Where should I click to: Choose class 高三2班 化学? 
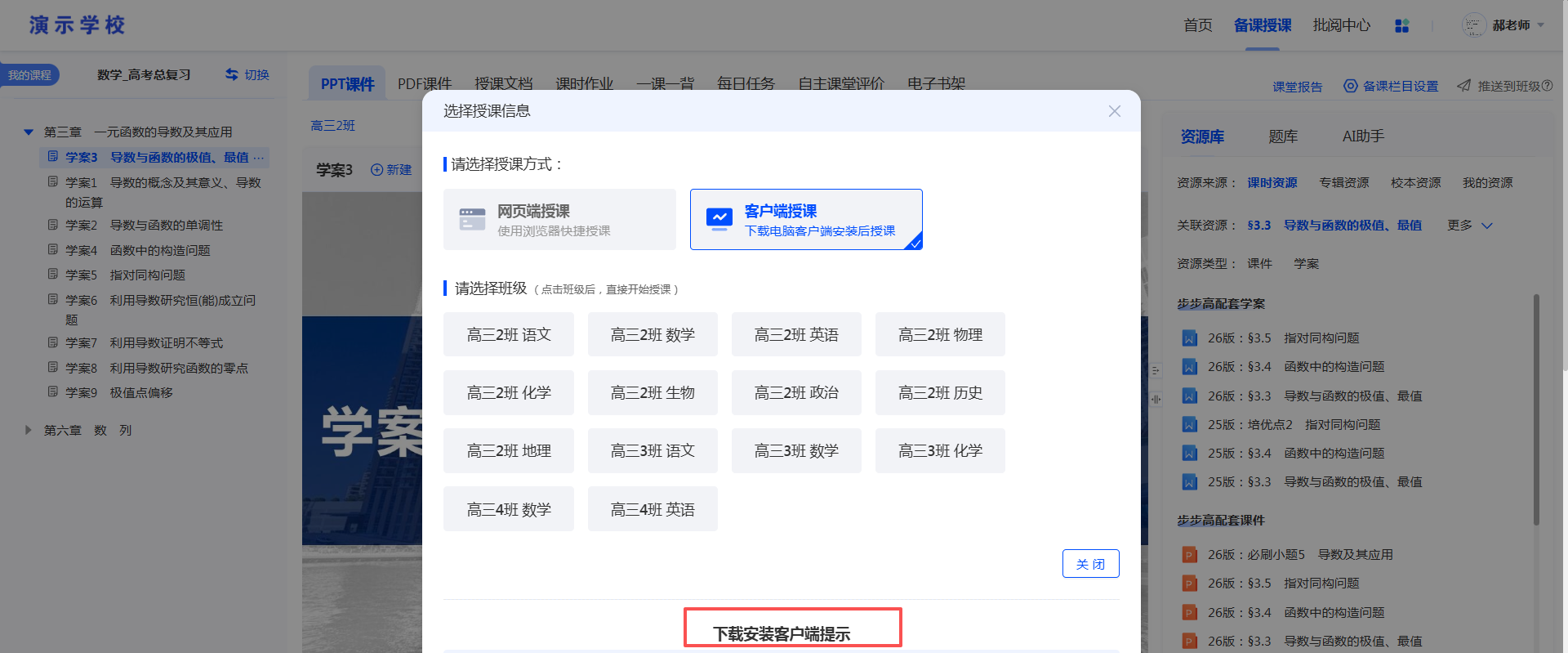point(509,392)
